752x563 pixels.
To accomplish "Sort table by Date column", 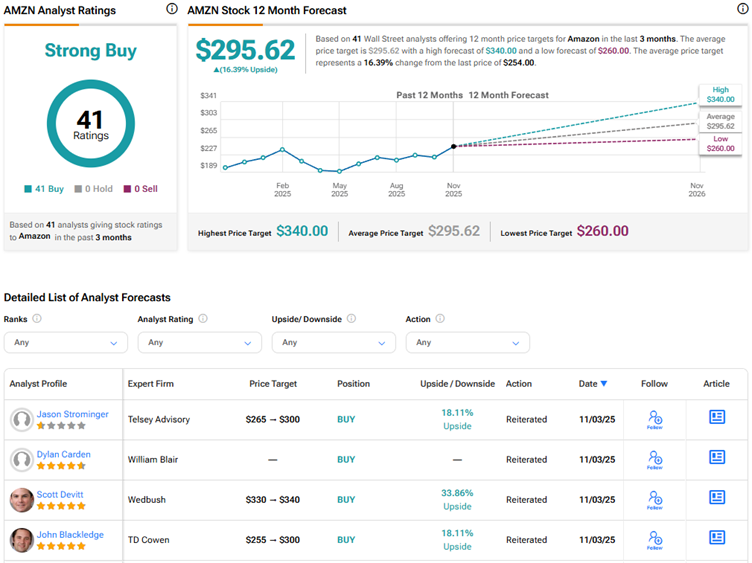I will (x=592, y=384).
